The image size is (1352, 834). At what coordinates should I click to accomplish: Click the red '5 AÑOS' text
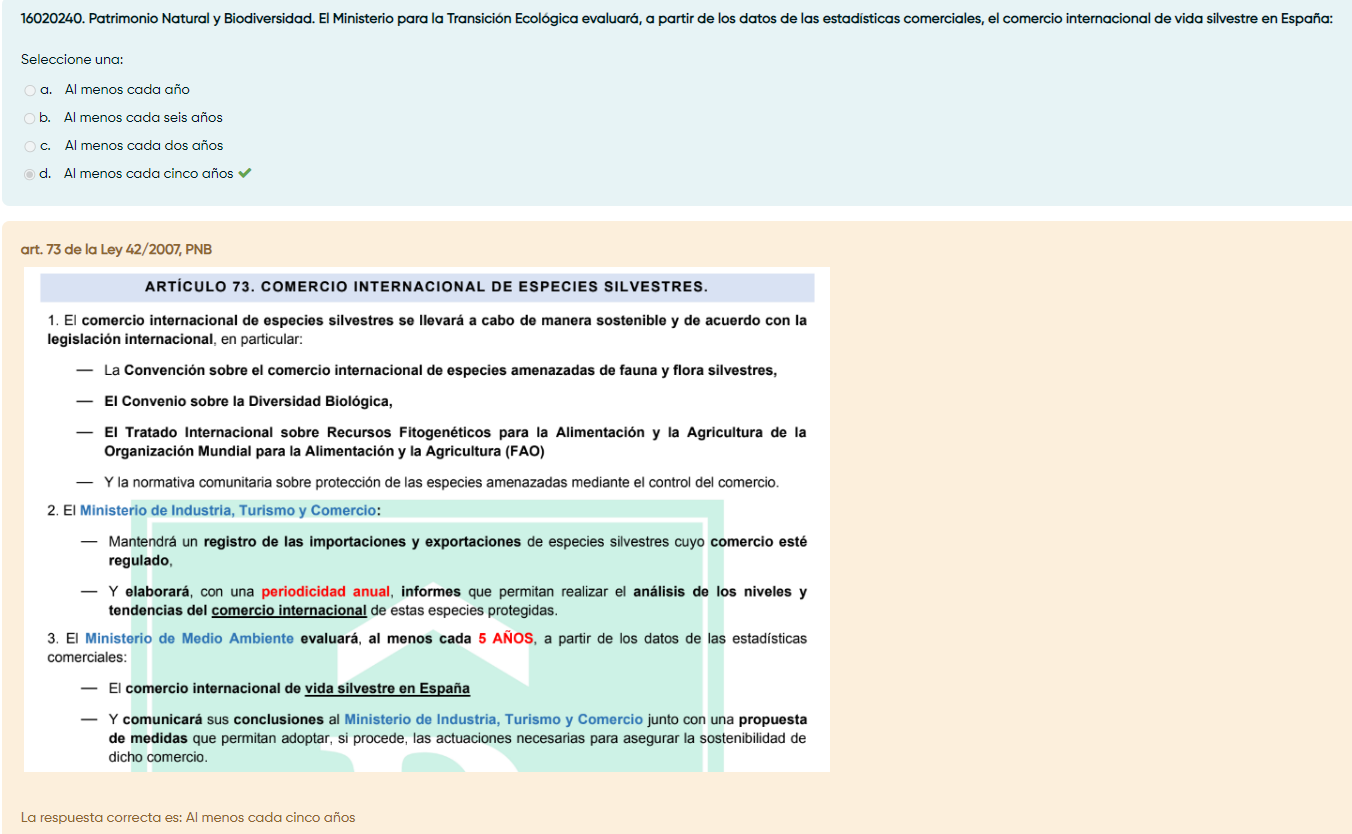505,639
